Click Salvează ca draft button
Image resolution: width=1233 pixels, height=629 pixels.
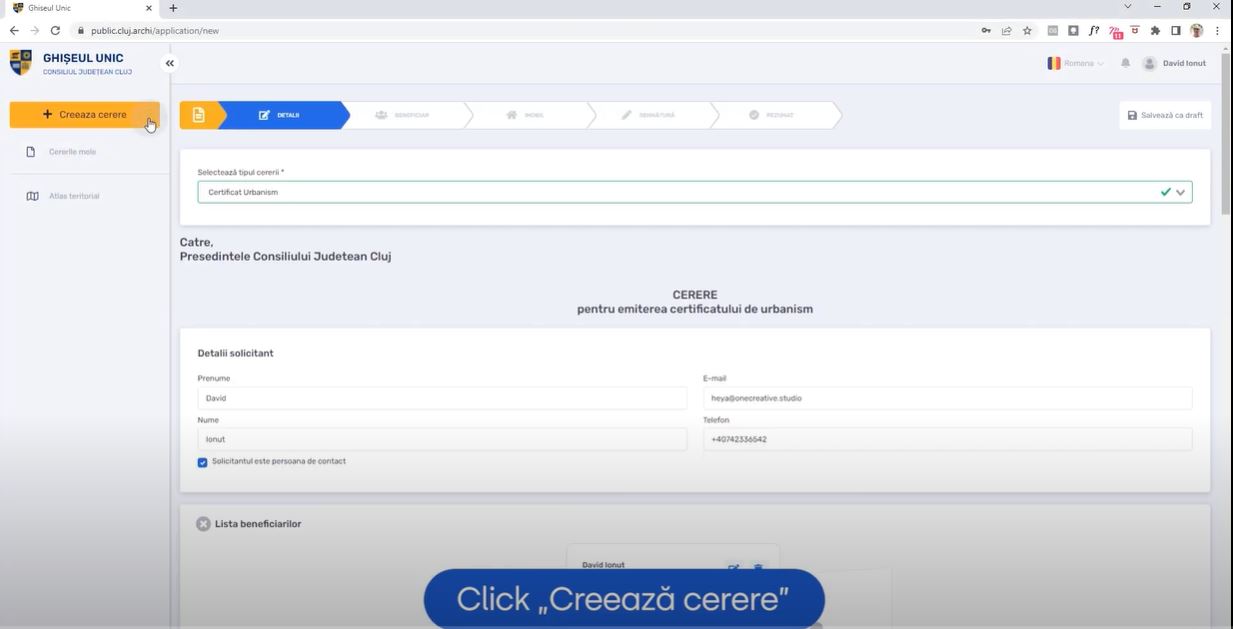pos(1165,115)
